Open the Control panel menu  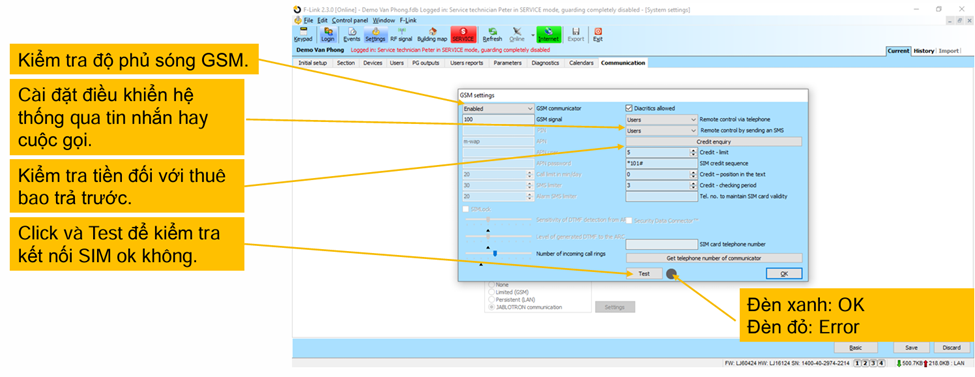tap(349, 20)
